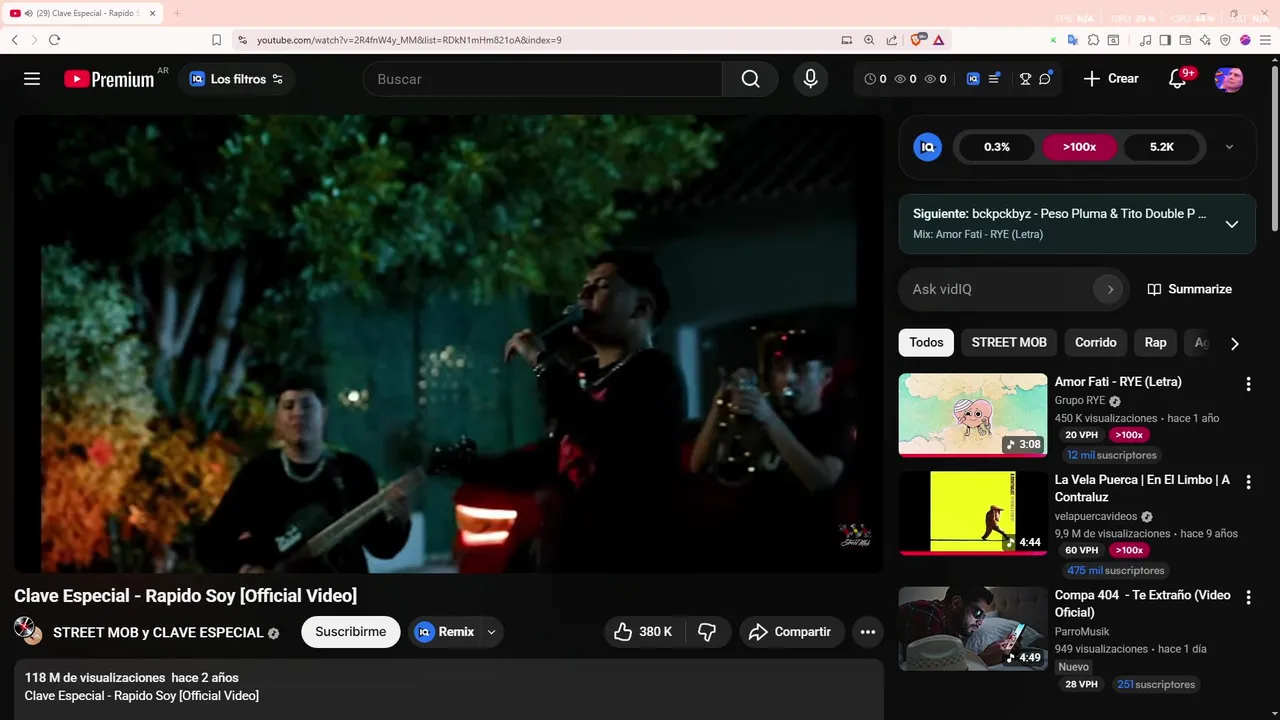Expand the vidIQ score panel chevron
This screenshot has width=1280, height=720.
(x=1229, y=147)
